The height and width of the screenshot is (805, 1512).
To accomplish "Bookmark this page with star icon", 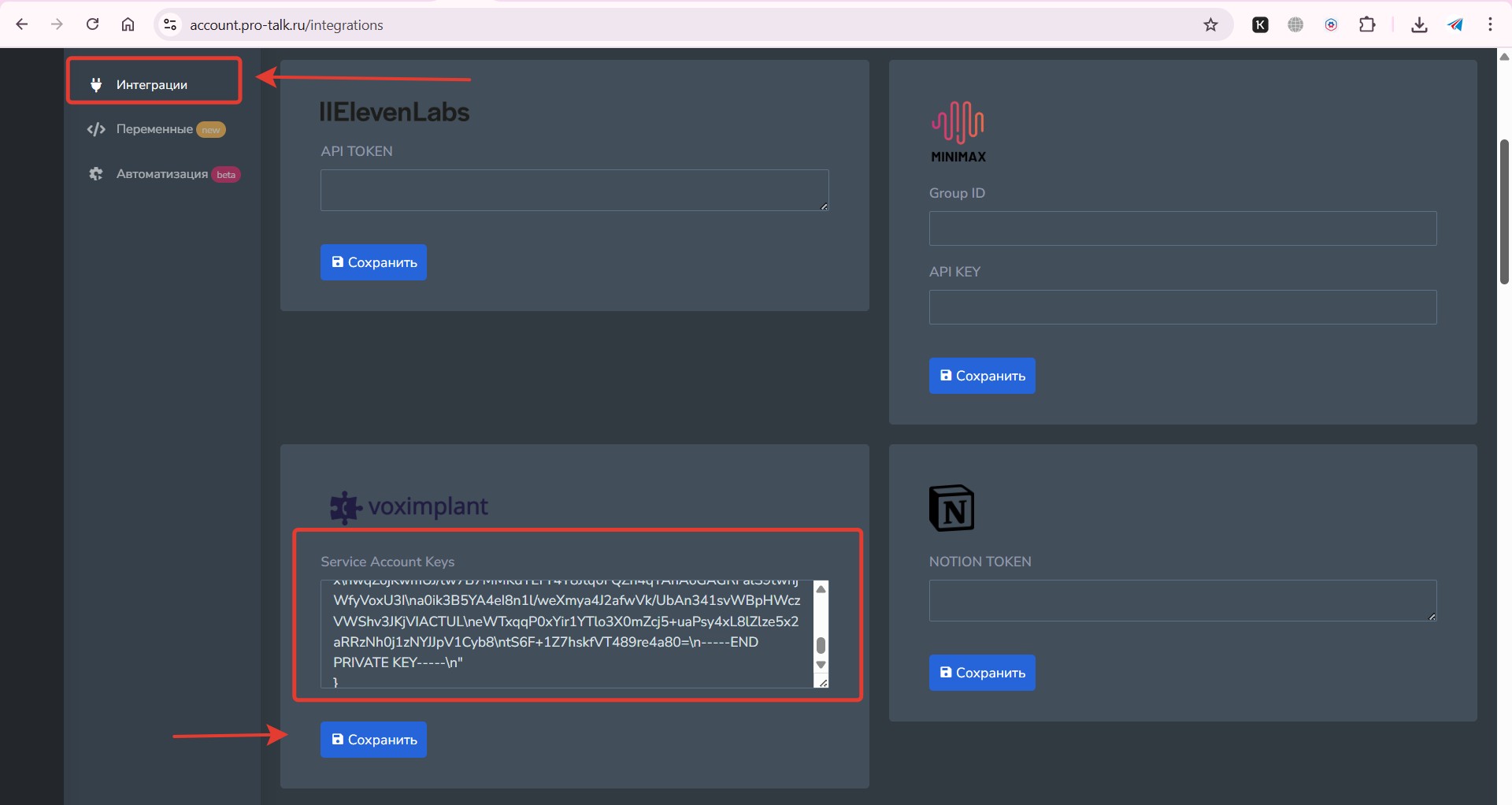I will tap(1210, 24).
